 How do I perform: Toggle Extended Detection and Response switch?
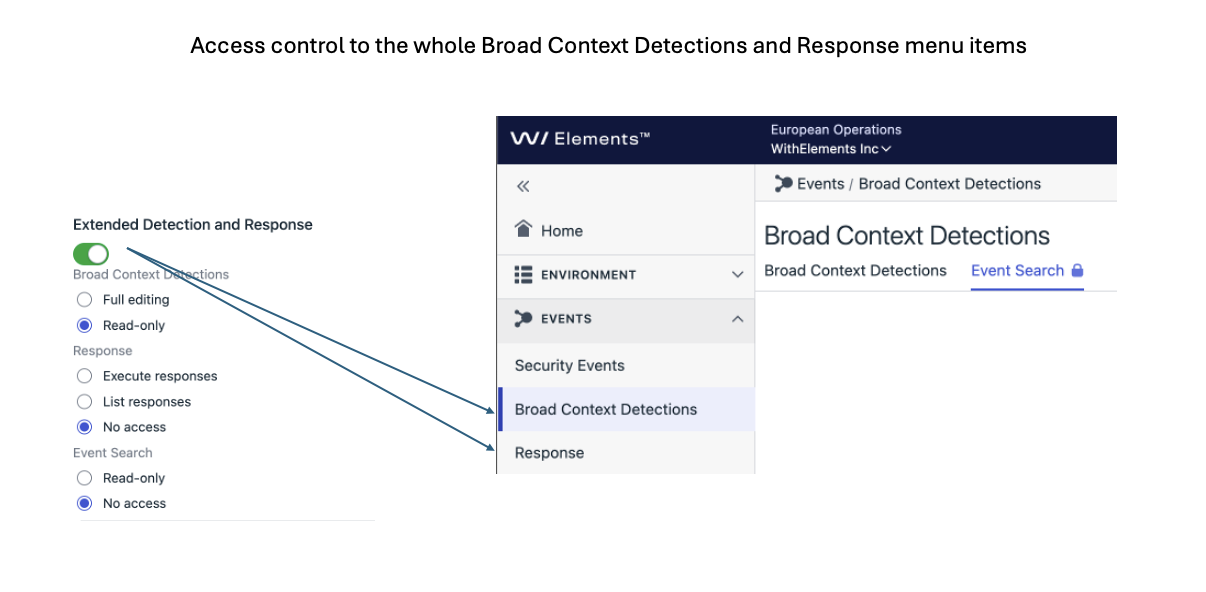point(91,253)
